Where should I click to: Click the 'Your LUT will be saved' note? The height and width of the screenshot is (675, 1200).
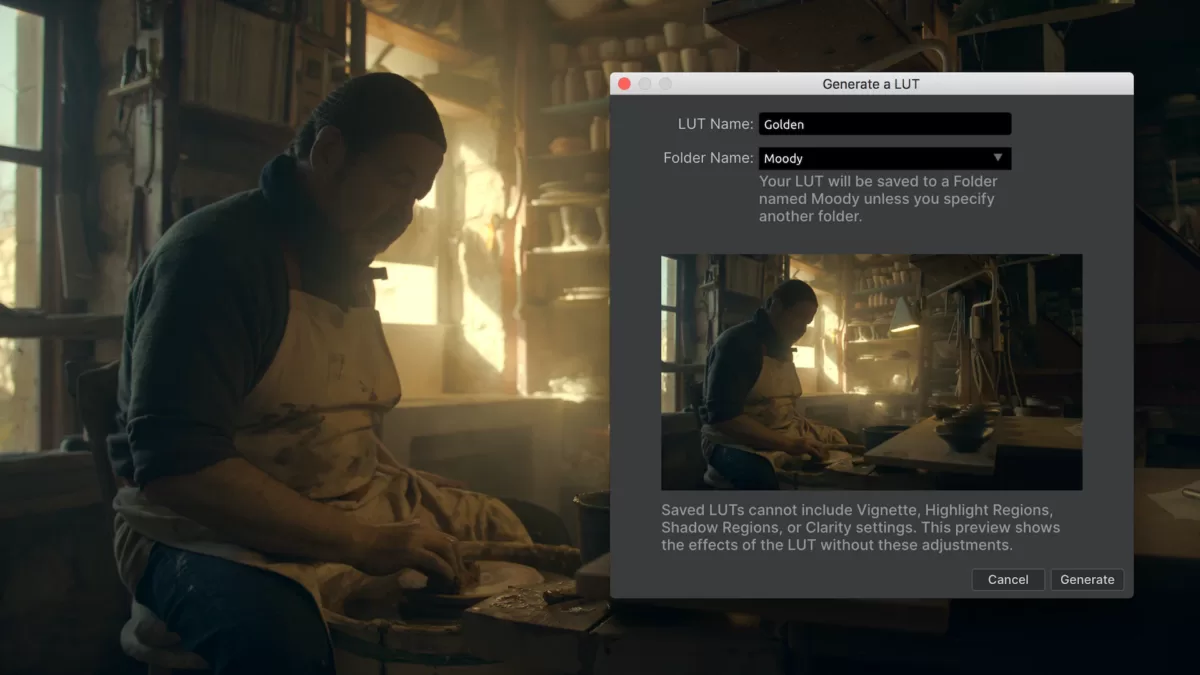878,199
